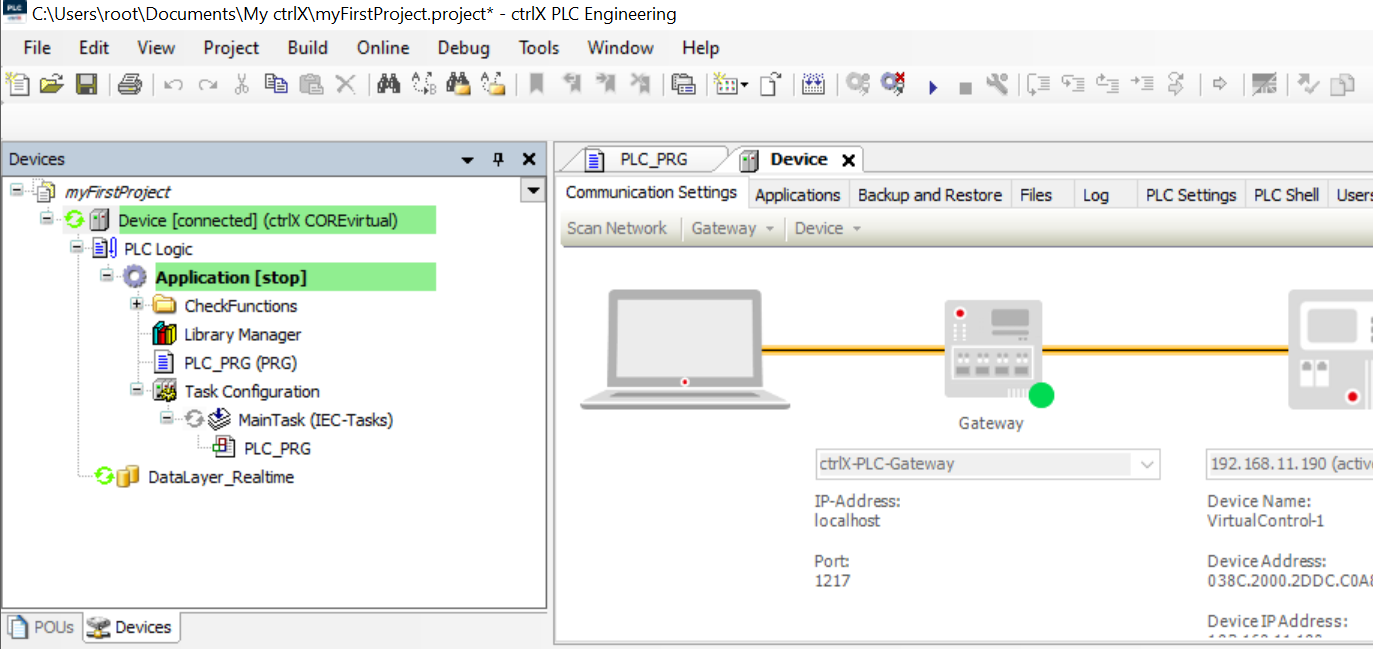The width and height of the screenshot is (1373, 649).
Task: Click the Scan Network button
Action: pos(616,228)
